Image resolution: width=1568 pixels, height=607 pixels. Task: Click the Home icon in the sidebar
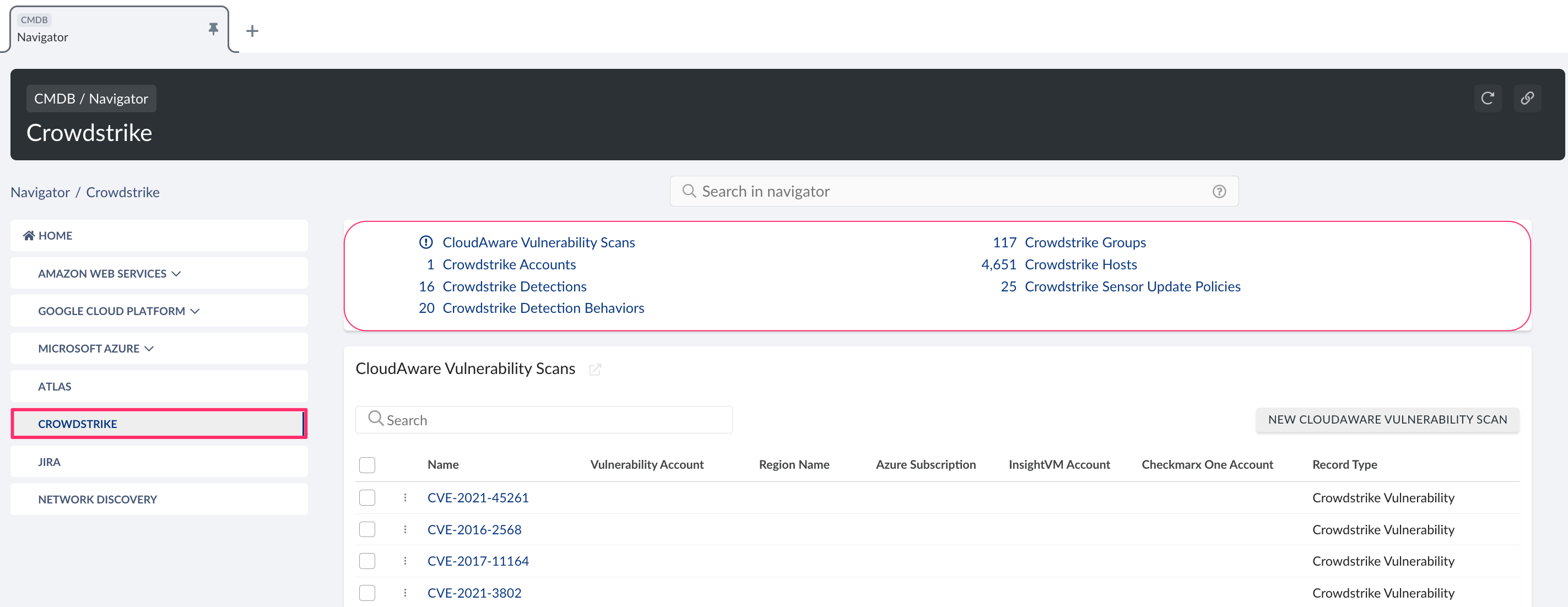pos(28,235)
